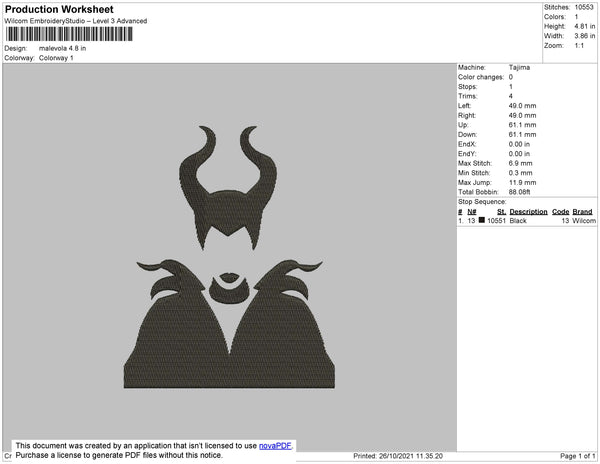Select the Stitches value 10553
This screenshot has height=464, width=600.
pos(584,7)
